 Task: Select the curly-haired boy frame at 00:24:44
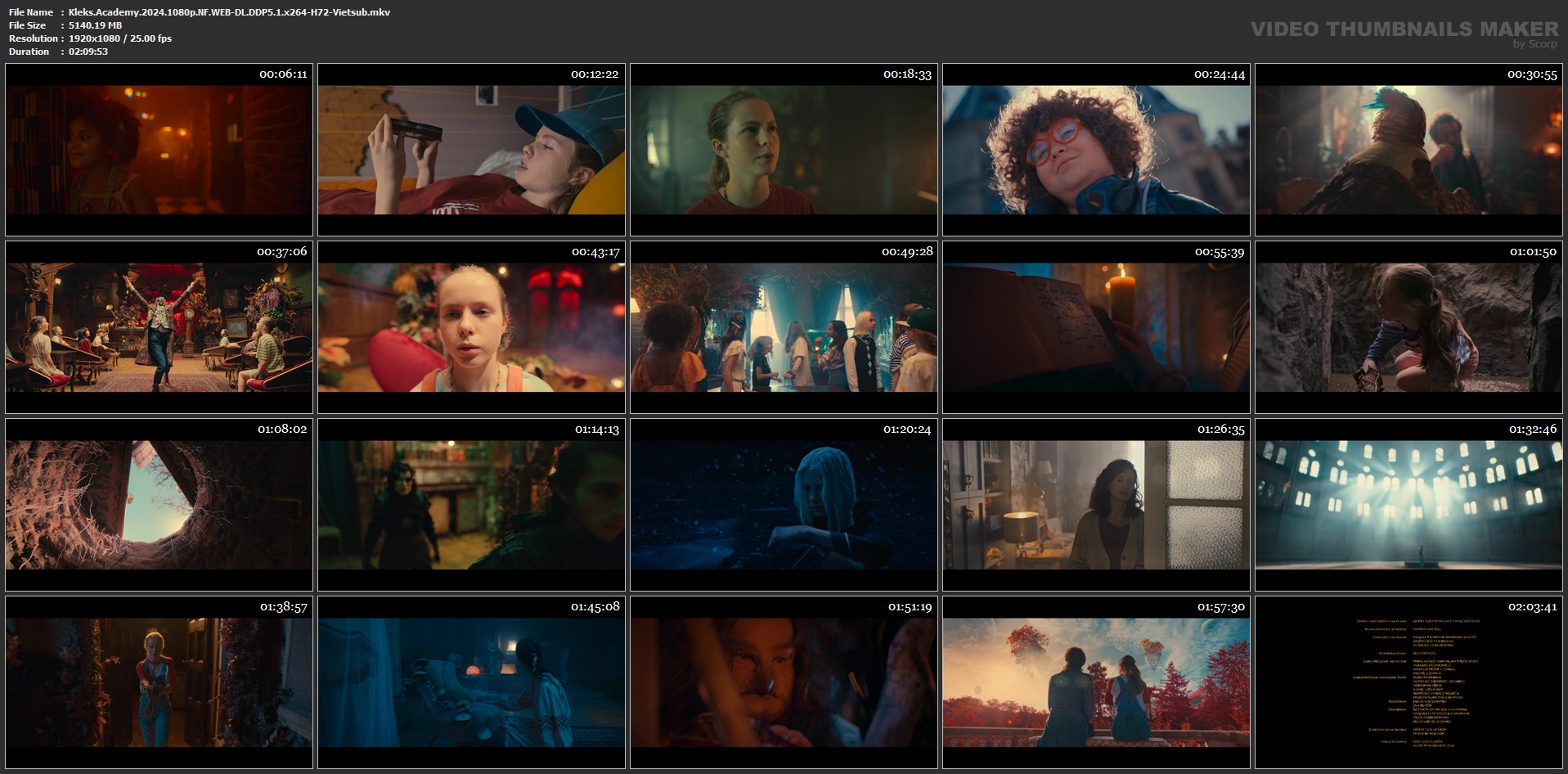coord(1096,150)
